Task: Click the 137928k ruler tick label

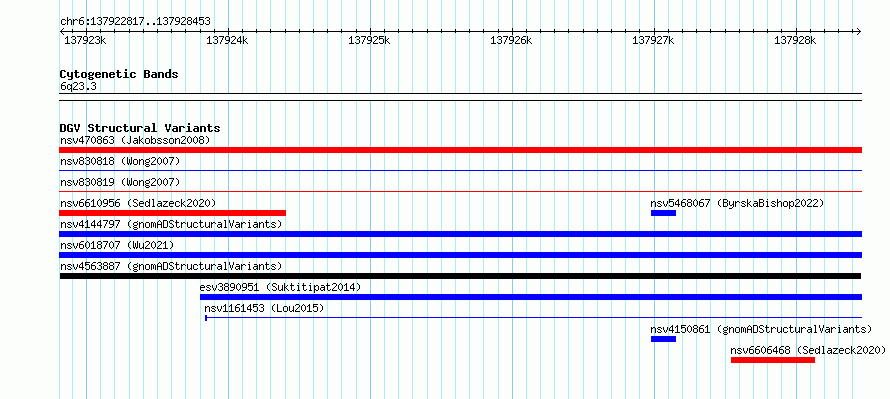Action: pos(795,40)
